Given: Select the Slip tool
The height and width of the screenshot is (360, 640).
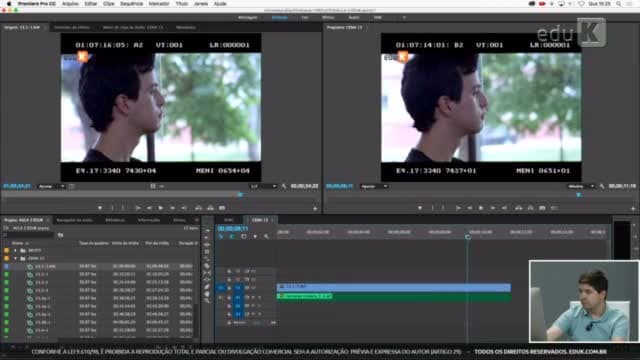Looking at the screenshot, I should (207, 273).
